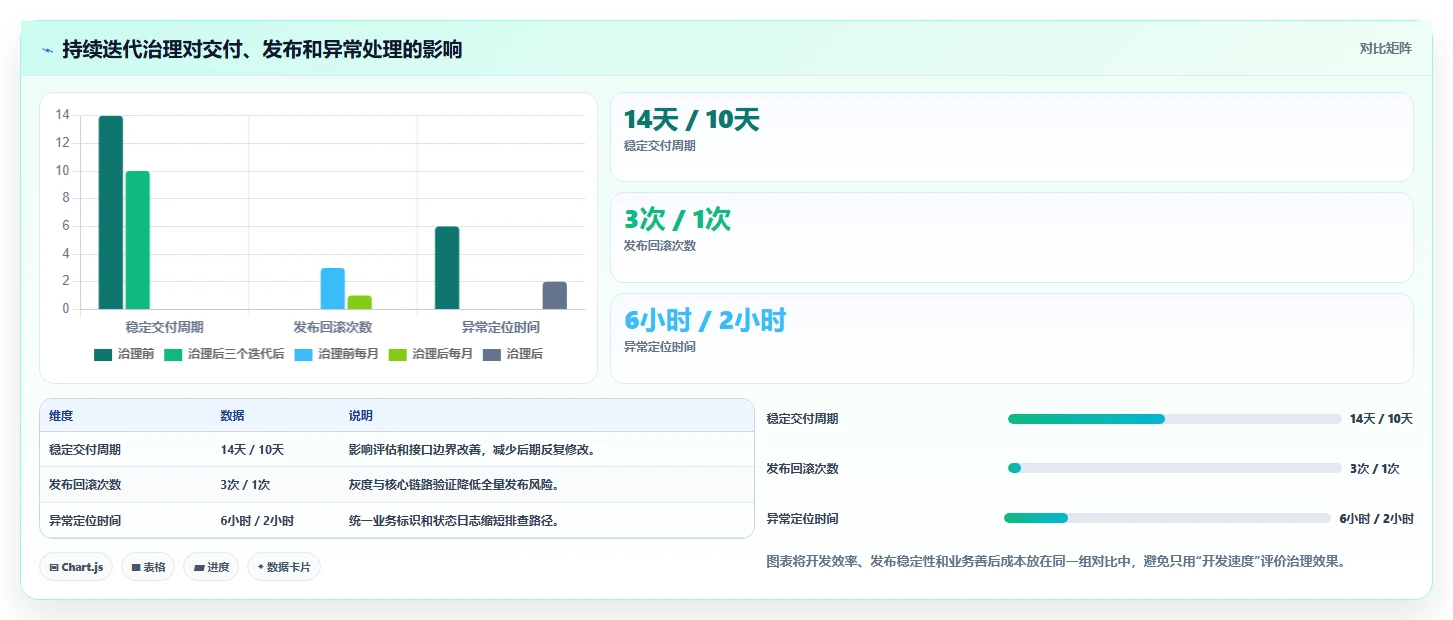Click the 14天 / 10天 data card
The image size is (1453, 620).
1012,137
